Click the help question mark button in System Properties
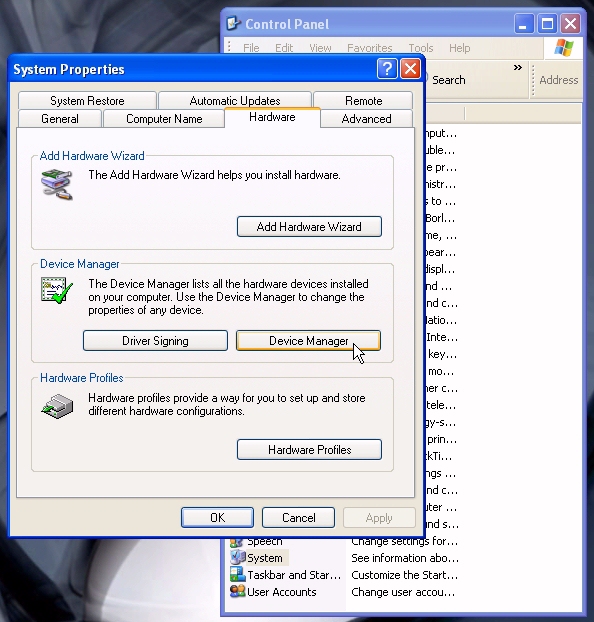Screen dimensions: 594x622 (x=387, y=69)
